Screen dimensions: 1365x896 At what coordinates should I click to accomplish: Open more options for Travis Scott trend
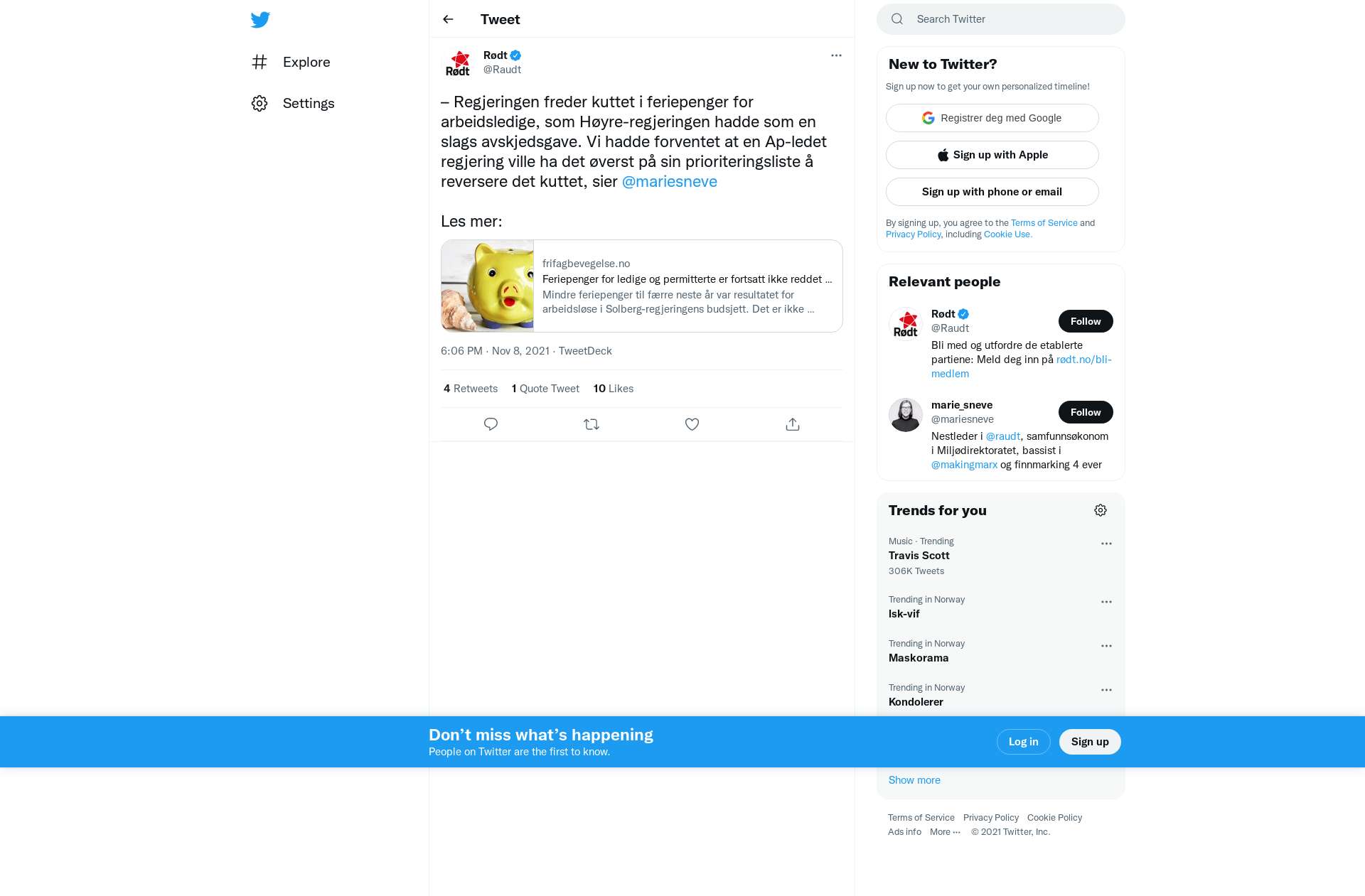tap(1106, 544)
